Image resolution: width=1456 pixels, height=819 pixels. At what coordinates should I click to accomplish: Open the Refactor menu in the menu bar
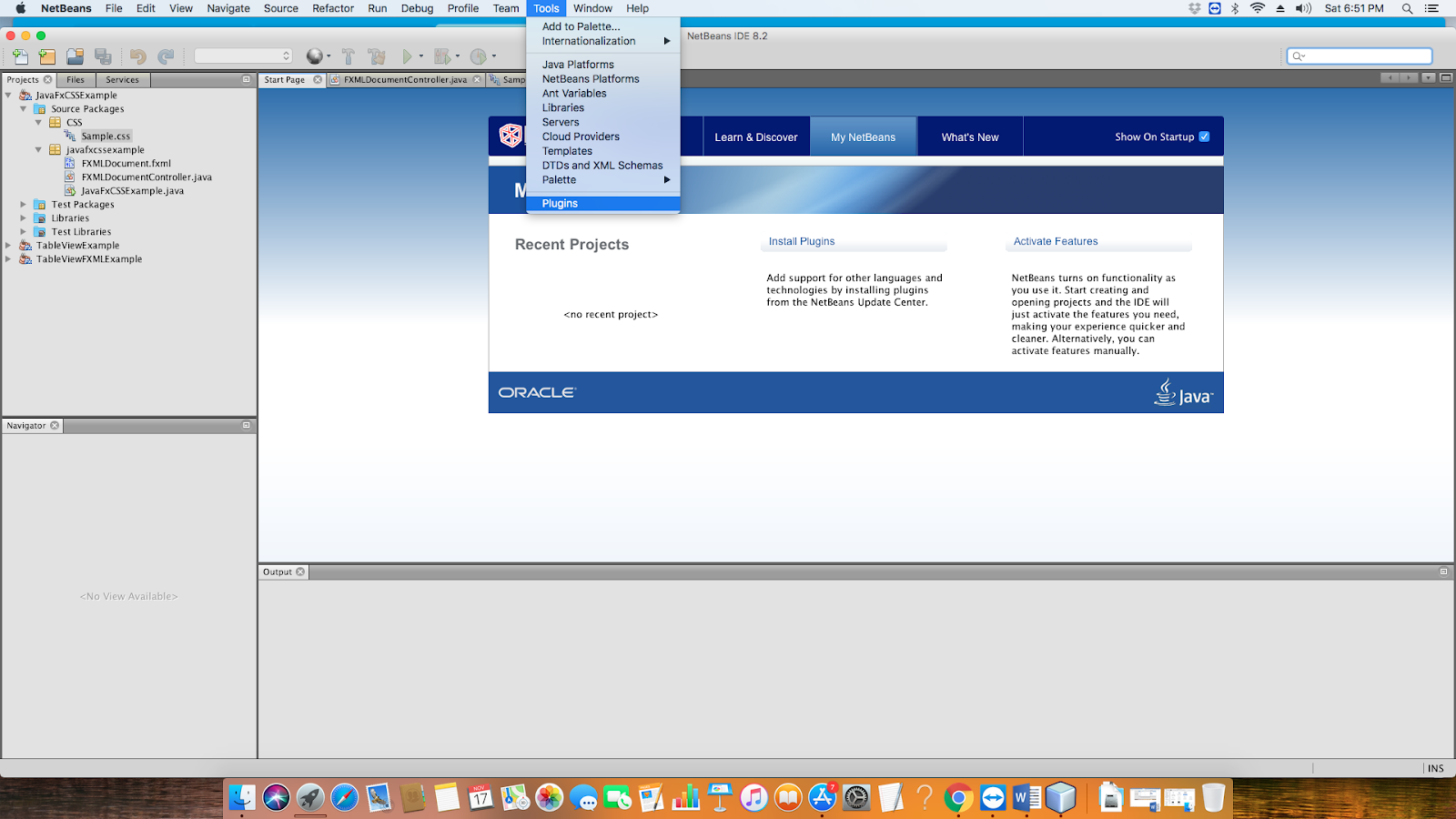pyautogui.click(x=333, y=8)
